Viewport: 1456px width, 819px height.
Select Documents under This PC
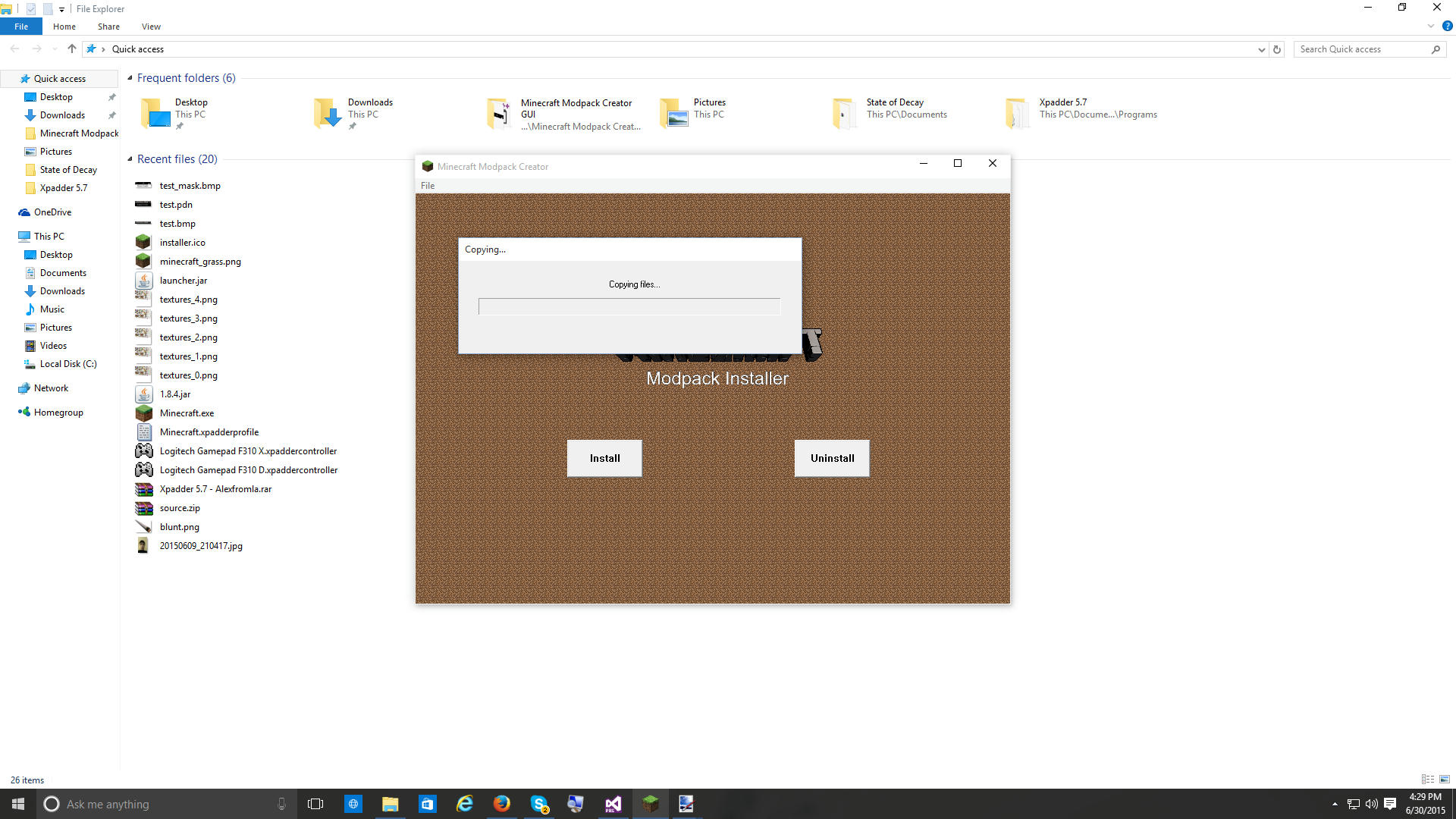pyautogui.click(x=63, y=273)
